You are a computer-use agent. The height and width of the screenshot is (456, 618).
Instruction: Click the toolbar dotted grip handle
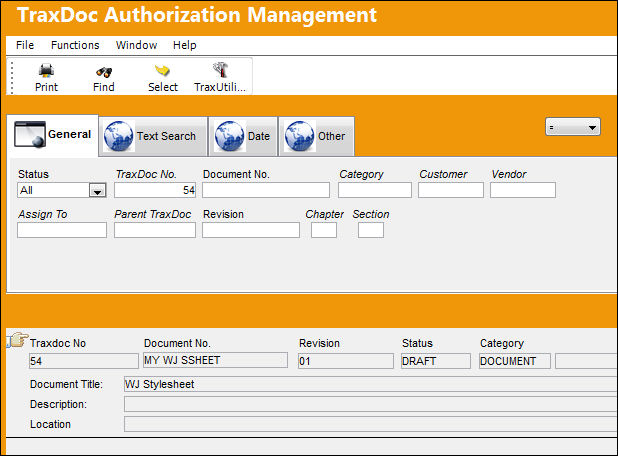(12, 77)
